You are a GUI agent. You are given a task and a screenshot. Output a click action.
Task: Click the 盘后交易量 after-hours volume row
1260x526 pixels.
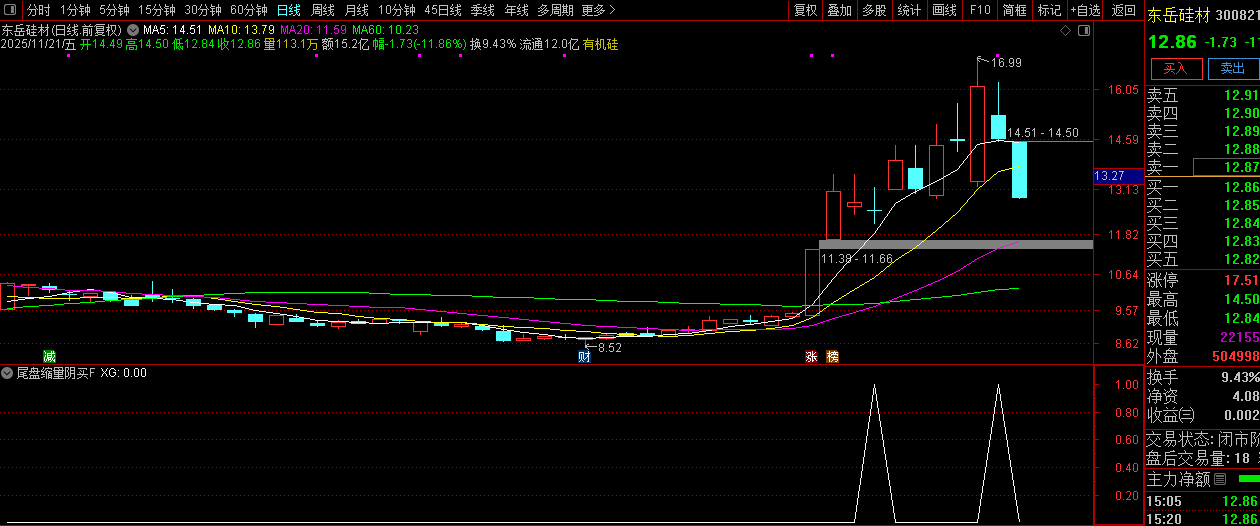click(x=1202, y=458)
